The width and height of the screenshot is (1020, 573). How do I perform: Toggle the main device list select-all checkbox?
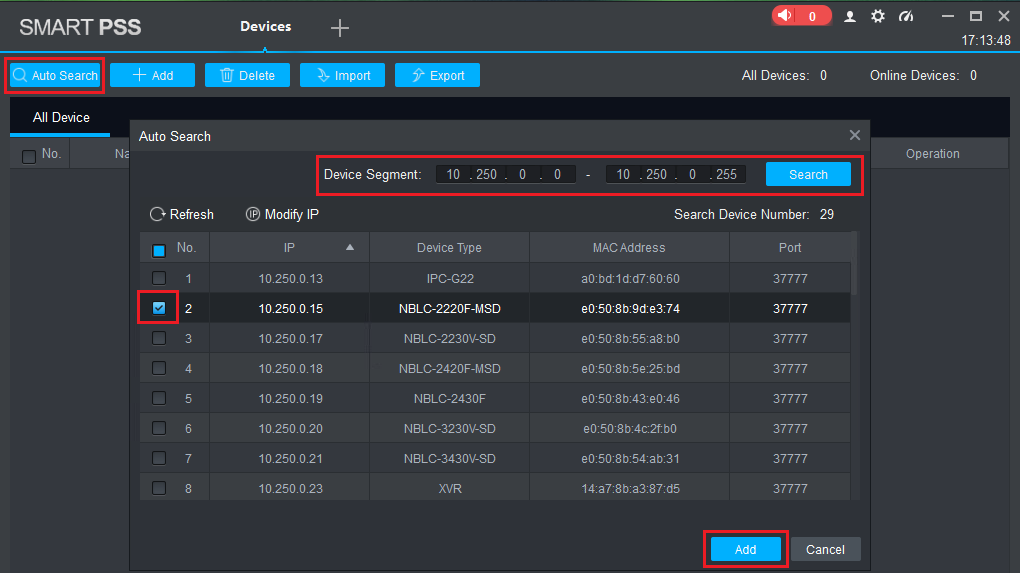29,157
